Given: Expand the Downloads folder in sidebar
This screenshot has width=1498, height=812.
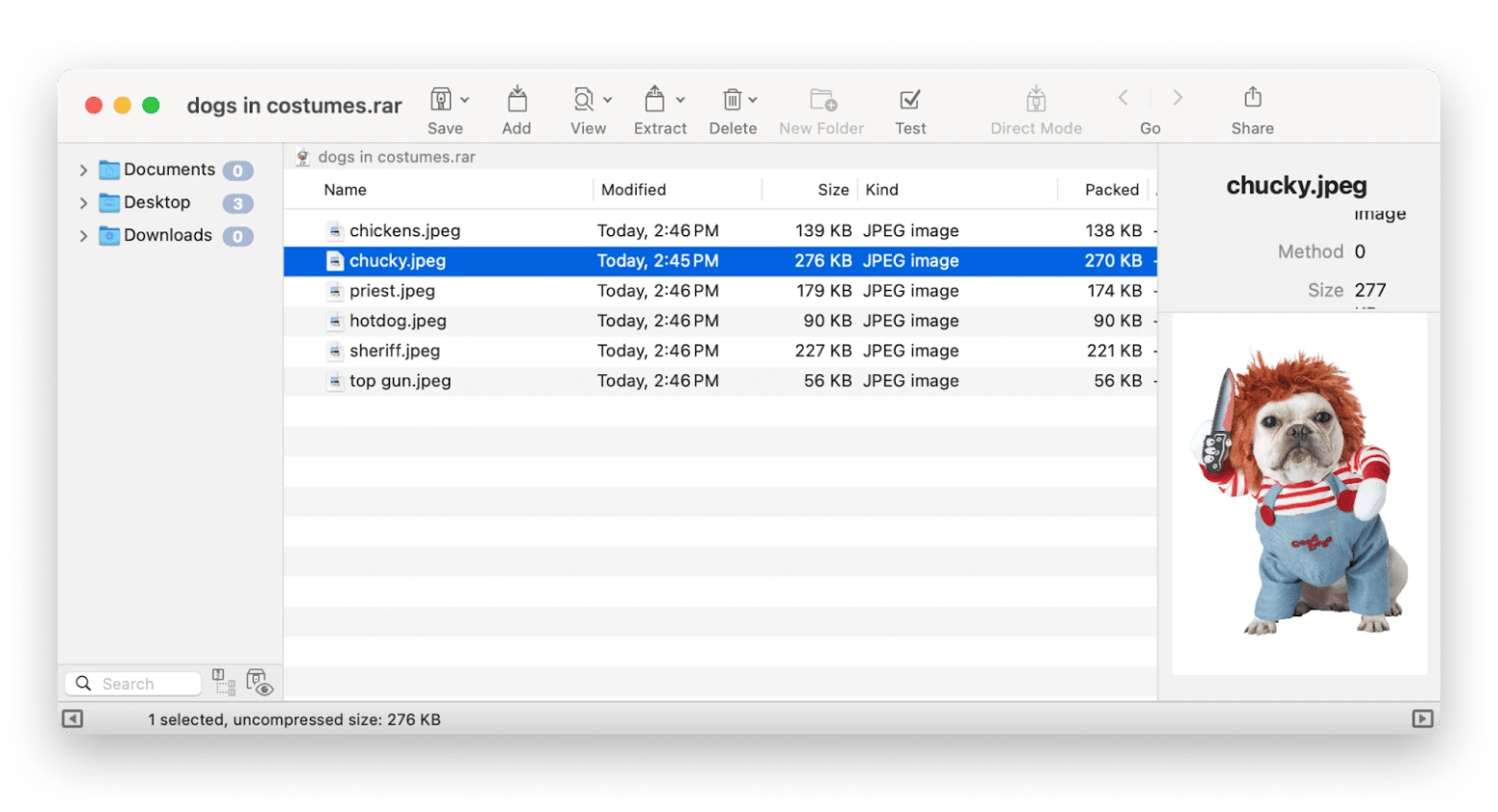Looking at the screenshot, I should coord(84,236).
